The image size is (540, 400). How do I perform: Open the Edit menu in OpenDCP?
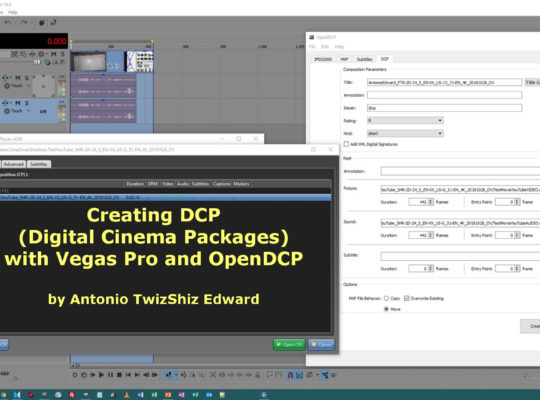325,47
